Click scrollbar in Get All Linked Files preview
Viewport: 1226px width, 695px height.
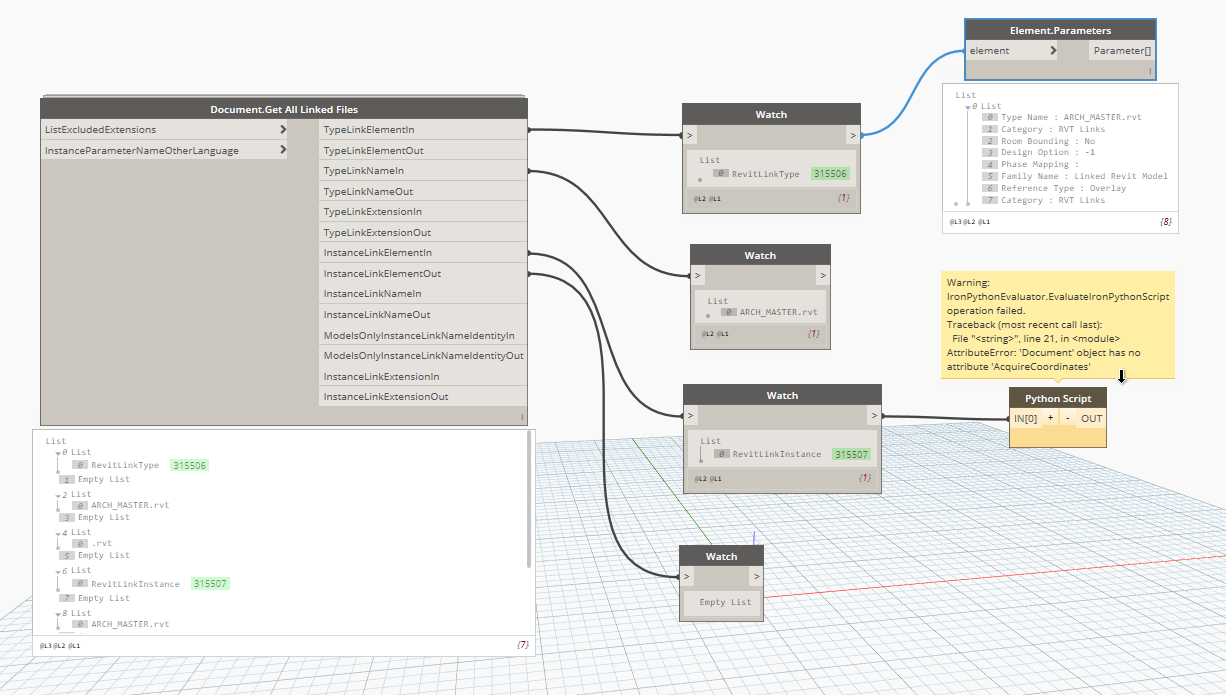point(529,502)
